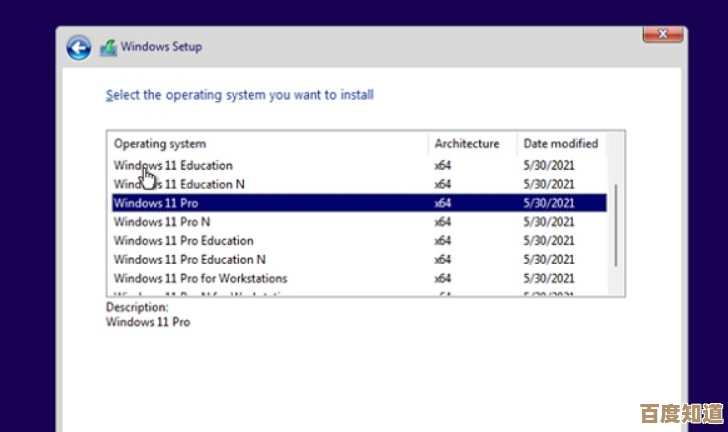Click the Architecture column header
This screenshot has width=728, height=432.
pyautogui.click(x=466, y=143)
